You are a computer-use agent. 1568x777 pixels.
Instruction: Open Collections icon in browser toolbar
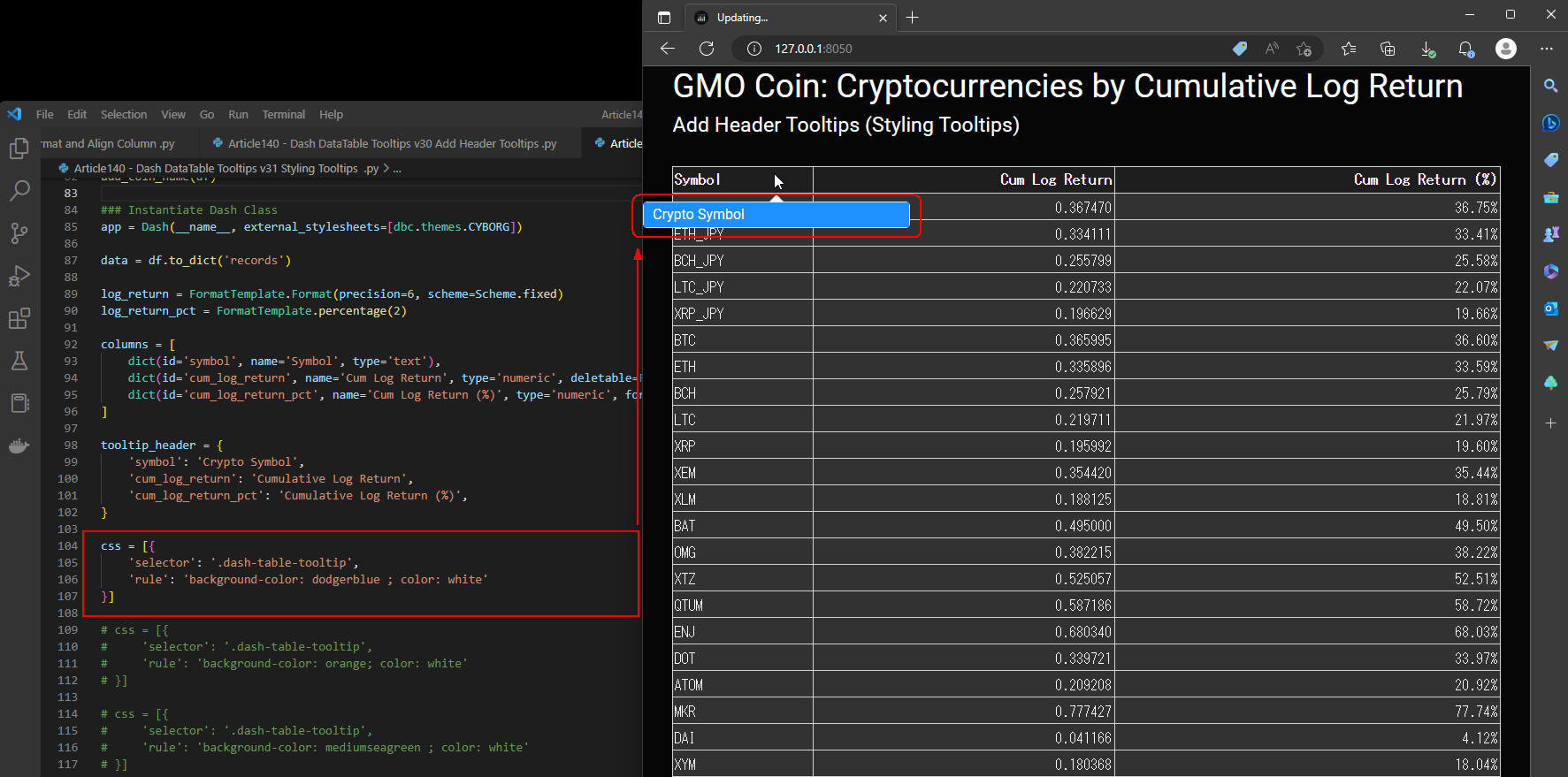tap(1388, 49)
